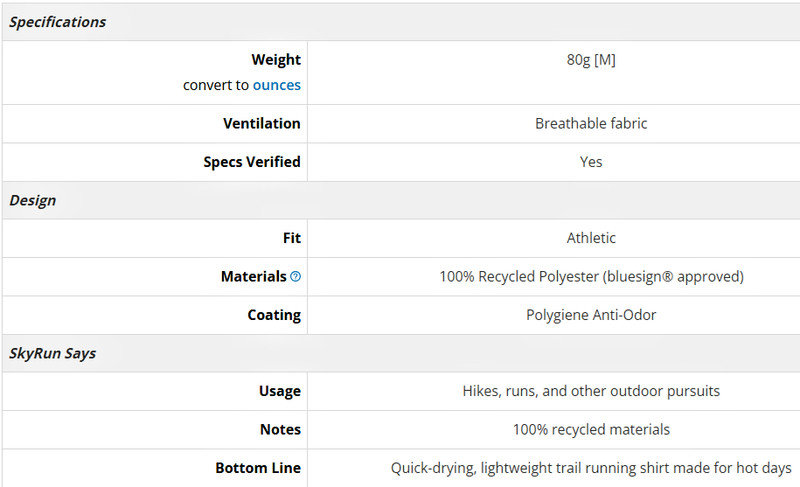Click the Yes value for Specs Verified
This screenshot has height=487, width=800.
pyautogui.click(x=591, y=162)
